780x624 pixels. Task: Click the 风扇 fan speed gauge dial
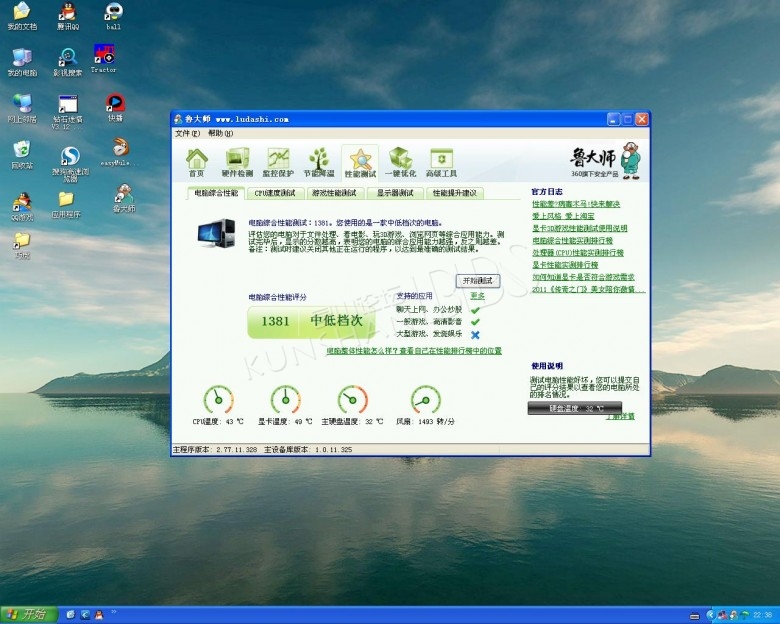click(x=426, y=399)
